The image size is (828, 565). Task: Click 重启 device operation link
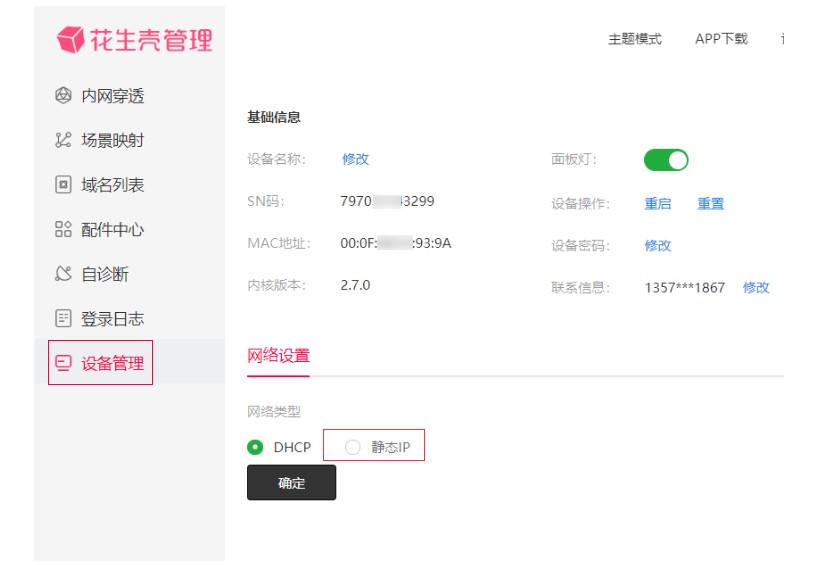(657, 203)
